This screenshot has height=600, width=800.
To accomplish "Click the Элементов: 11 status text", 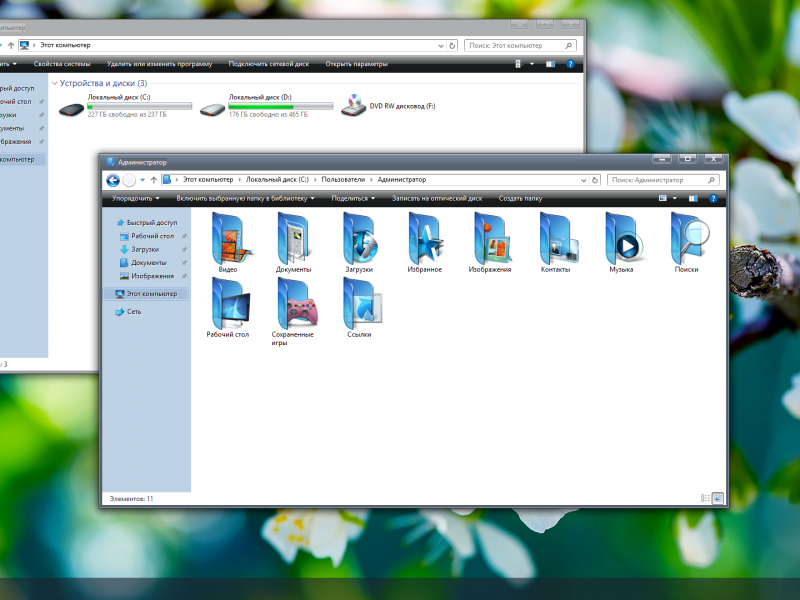I will [x=131, y=498].
